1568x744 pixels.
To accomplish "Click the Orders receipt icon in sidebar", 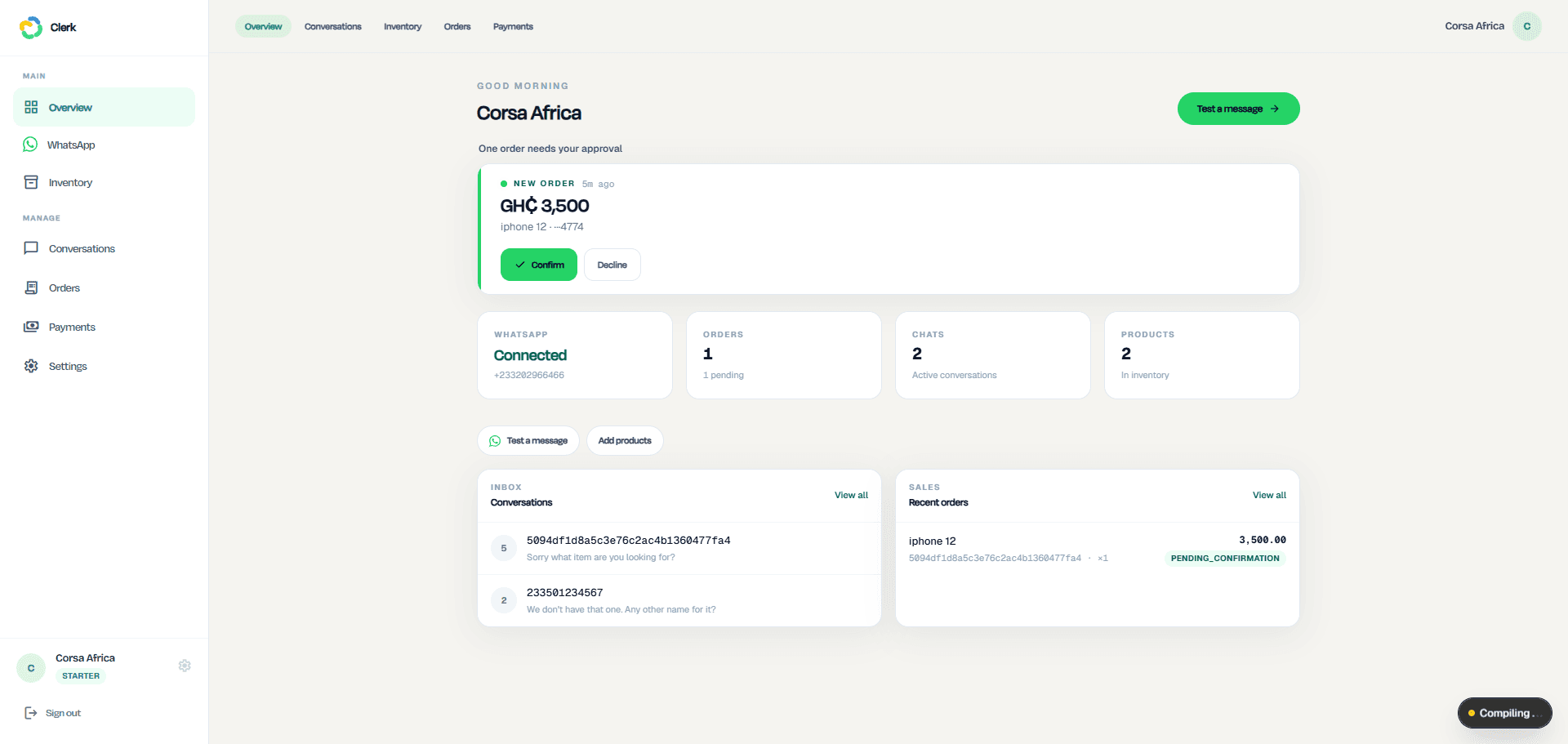I will (31, 287).
